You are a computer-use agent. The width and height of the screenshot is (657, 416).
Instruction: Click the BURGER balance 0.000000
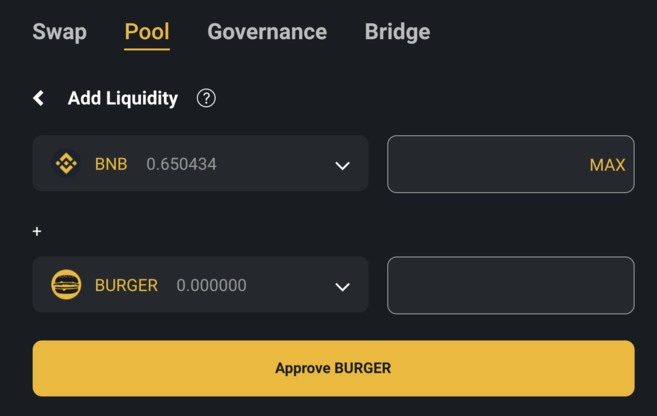(x=211, y=285)
